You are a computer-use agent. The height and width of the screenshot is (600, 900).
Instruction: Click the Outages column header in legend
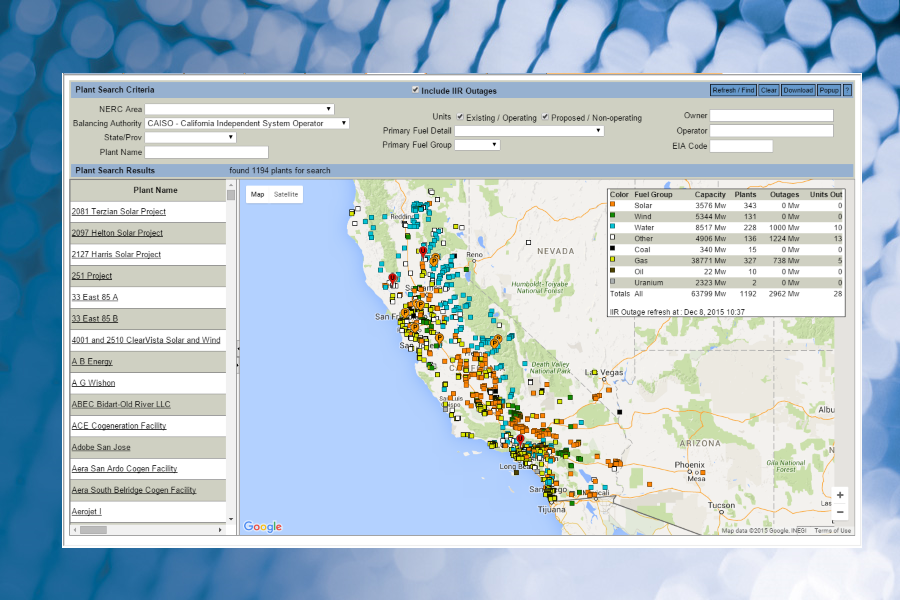click(784, 195)
